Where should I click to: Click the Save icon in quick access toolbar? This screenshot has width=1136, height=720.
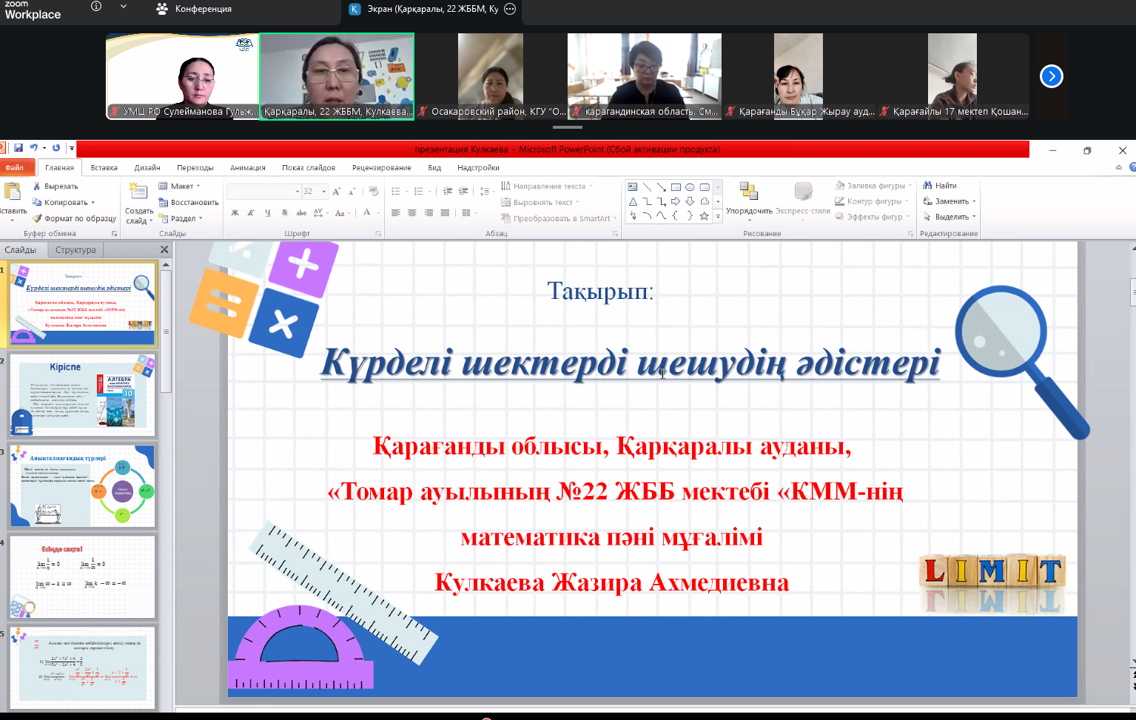[x=18, y=148]
